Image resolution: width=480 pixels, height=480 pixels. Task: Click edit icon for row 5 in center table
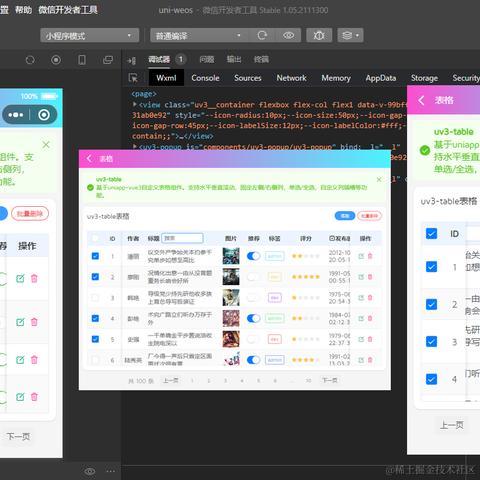(x=361, y=339)
